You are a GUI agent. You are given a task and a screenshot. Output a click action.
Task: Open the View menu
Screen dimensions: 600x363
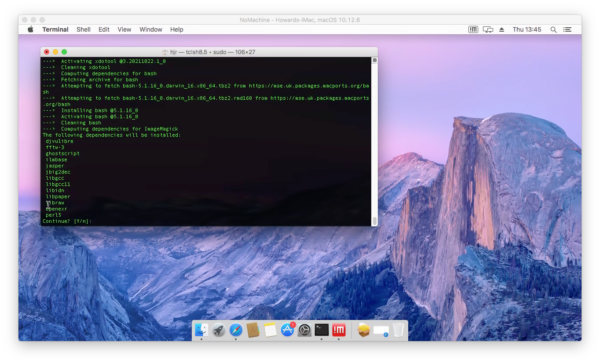(124, 29)
